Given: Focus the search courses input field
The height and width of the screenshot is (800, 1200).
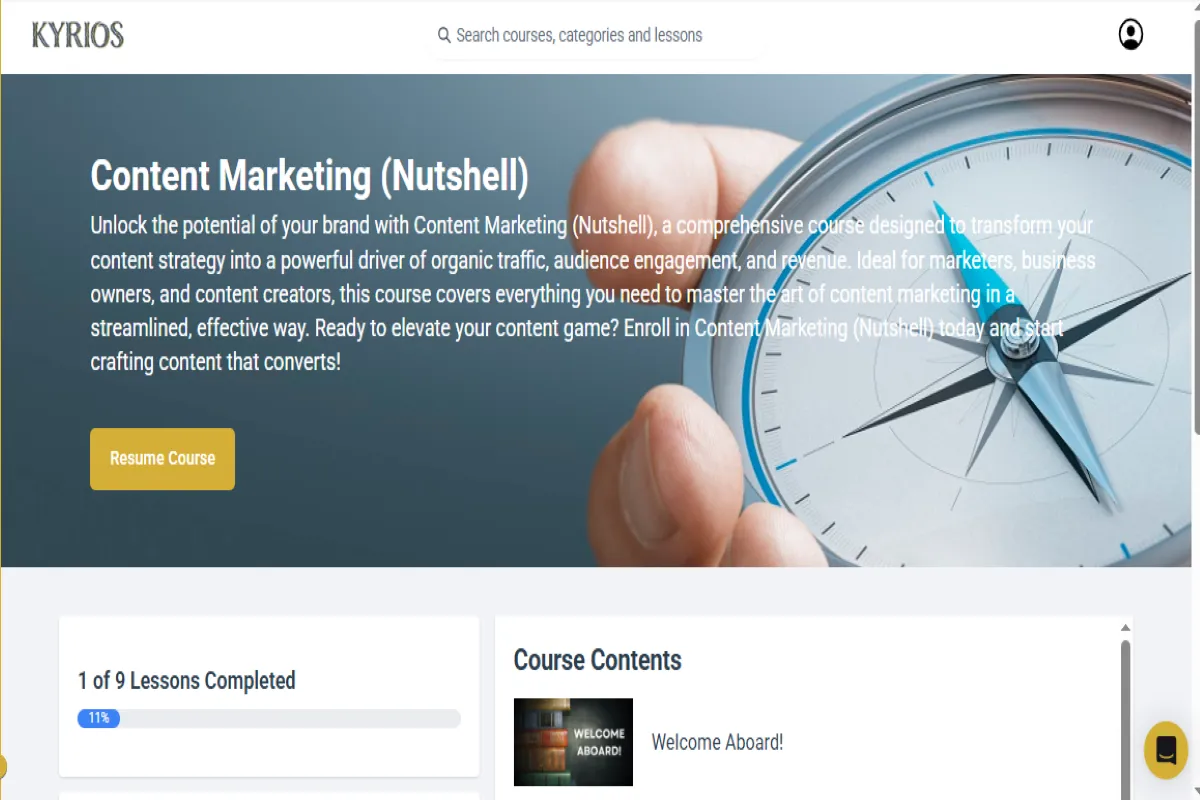Looking at the screenshot, I should click(596, 35).
